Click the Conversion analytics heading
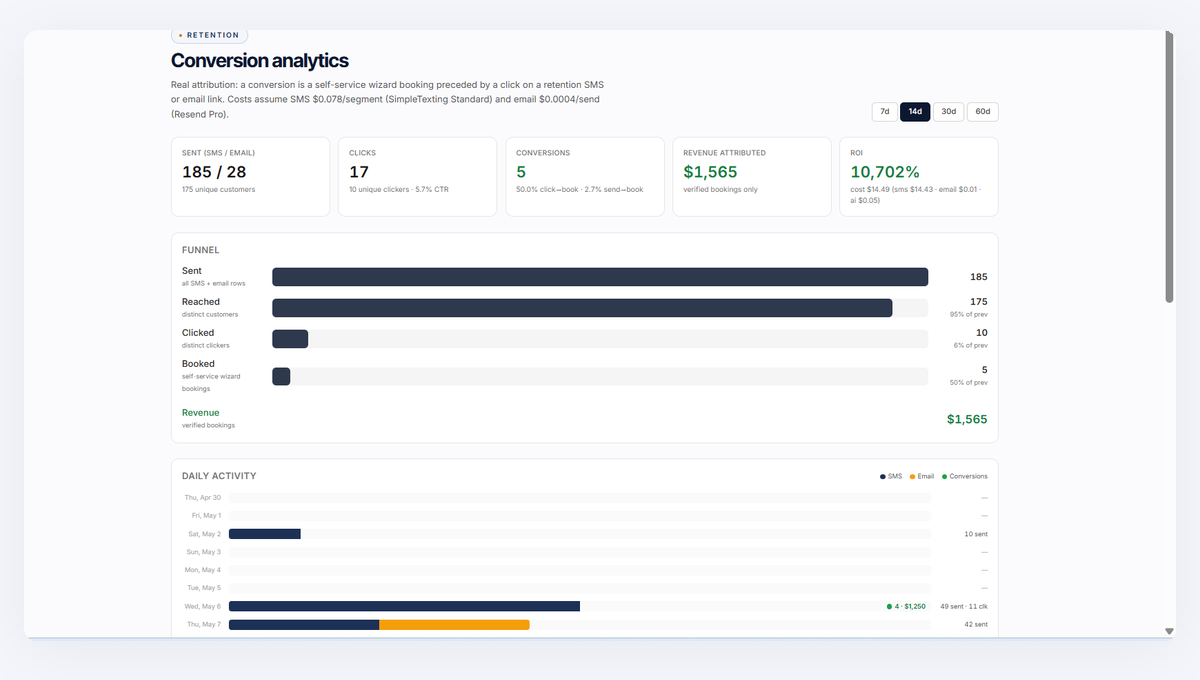Viewport: 1200px width, 680px height. [x=260, y=61]
